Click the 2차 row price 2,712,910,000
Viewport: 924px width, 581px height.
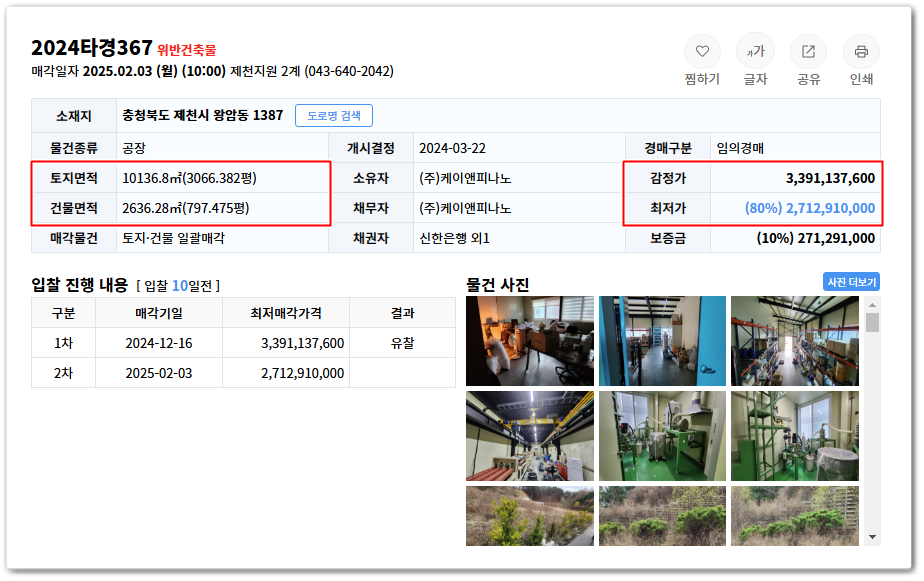302,373
